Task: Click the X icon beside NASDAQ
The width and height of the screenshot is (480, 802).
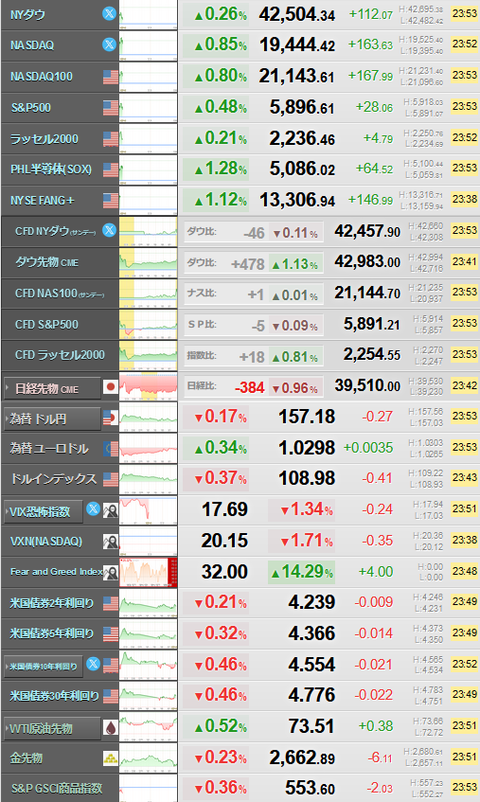Action: (109, 44)
